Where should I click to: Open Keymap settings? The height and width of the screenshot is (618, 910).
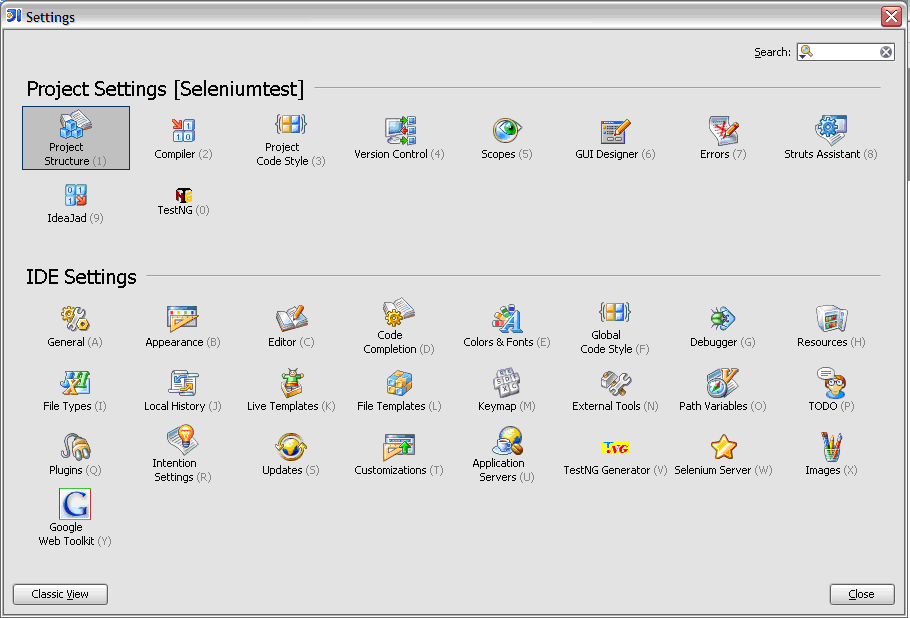pyautogui.click(x=507, y=391)
